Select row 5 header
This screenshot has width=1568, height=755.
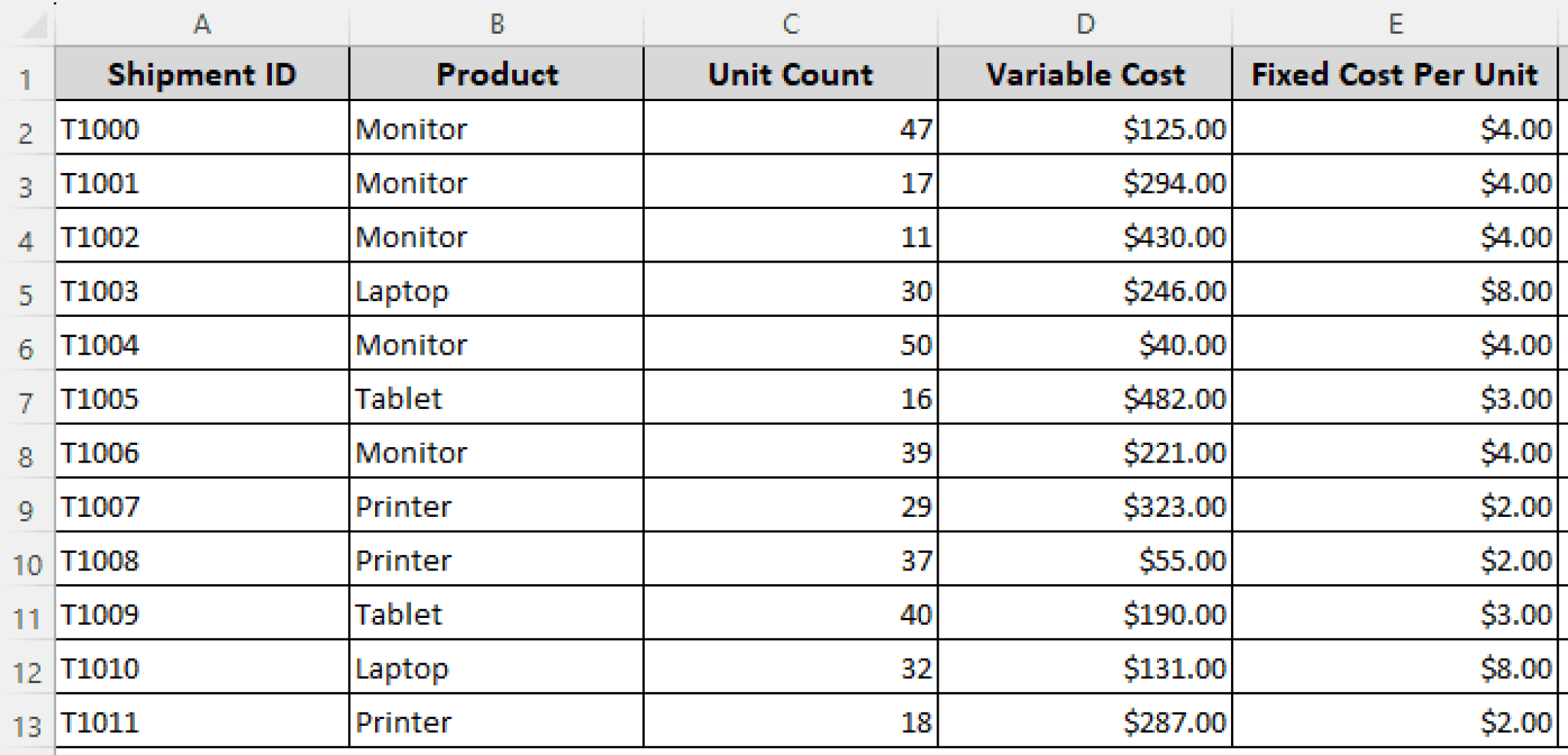[x=25, y=291]
